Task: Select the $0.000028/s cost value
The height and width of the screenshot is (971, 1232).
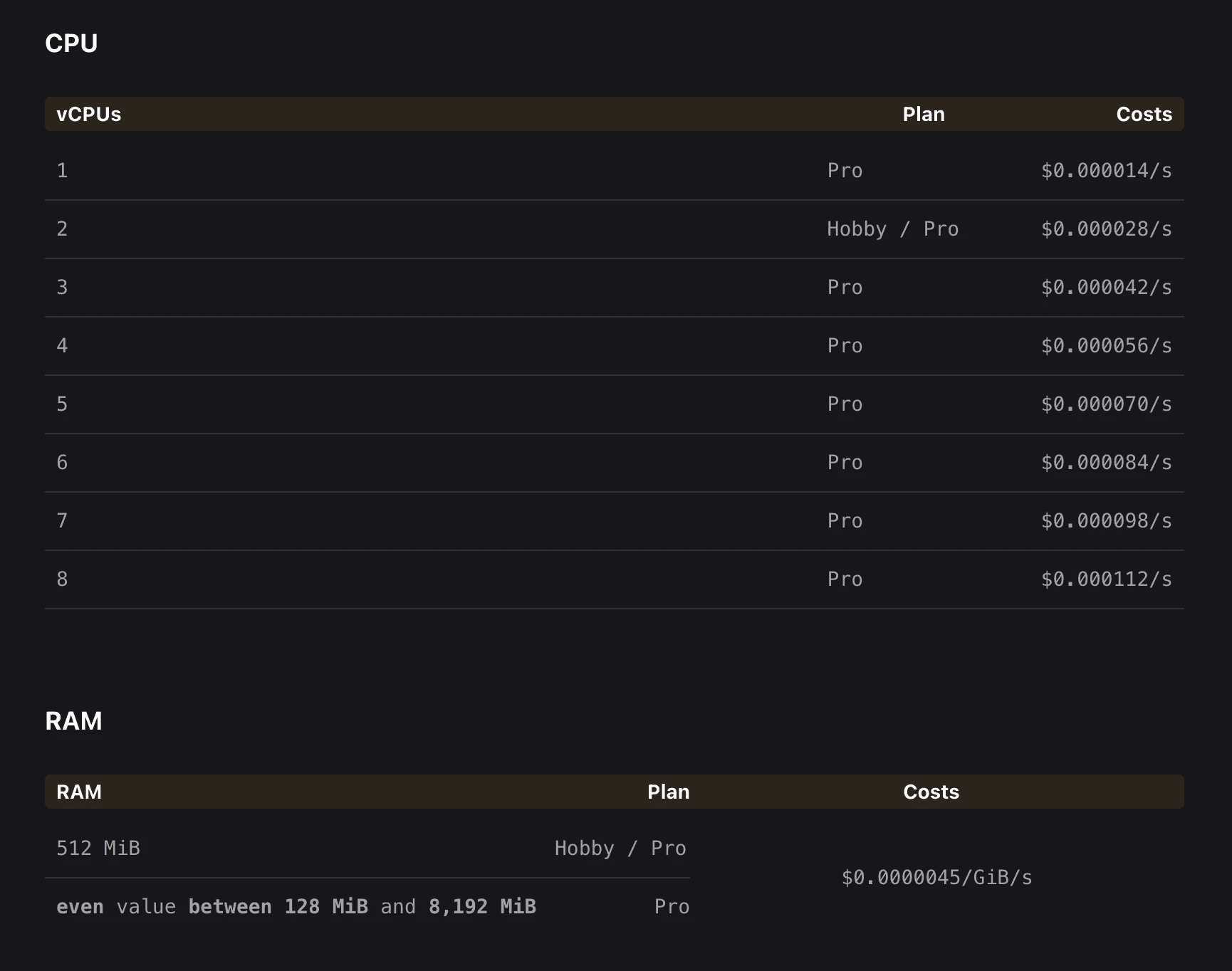Action: click(1107, 229)
